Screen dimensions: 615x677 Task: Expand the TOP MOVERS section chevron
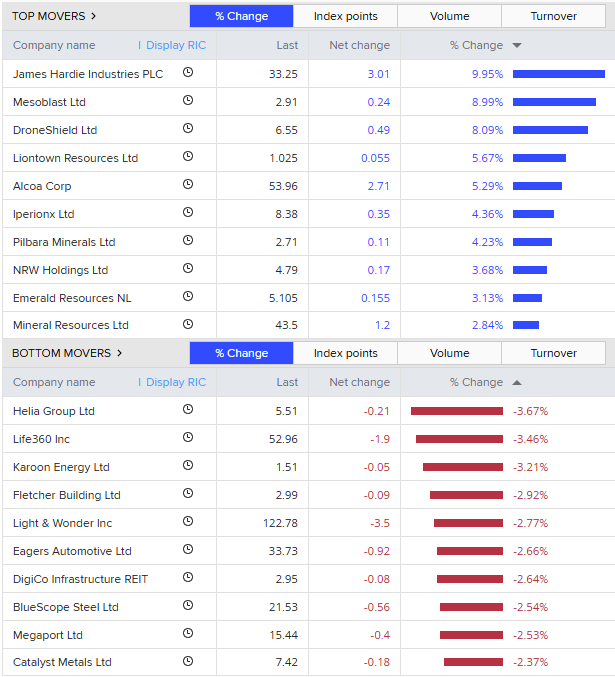(x=94, y=16)
